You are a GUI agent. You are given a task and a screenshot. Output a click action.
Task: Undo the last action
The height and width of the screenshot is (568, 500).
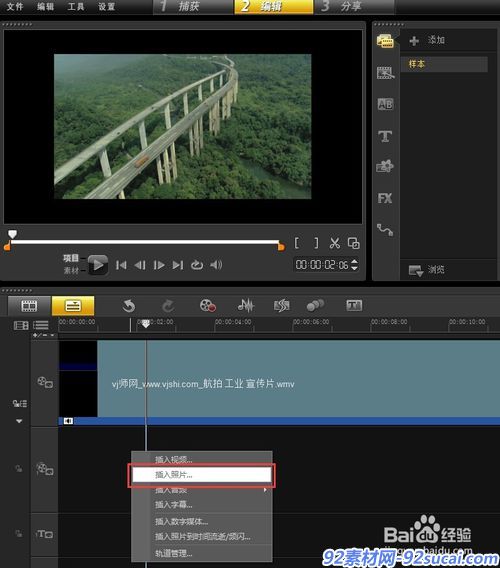[129, 306]
